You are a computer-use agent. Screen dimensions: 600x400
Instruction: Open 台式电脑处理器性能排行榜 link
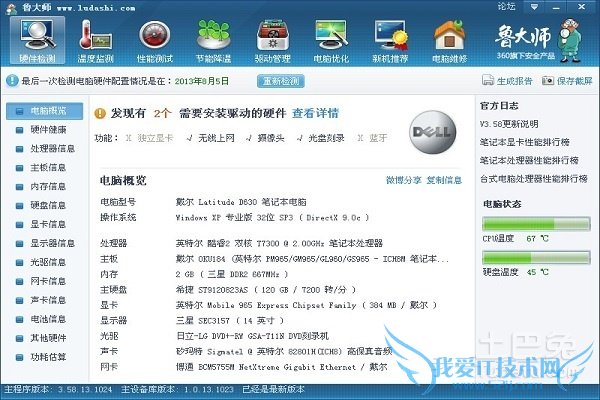click(x=534, y=179)
